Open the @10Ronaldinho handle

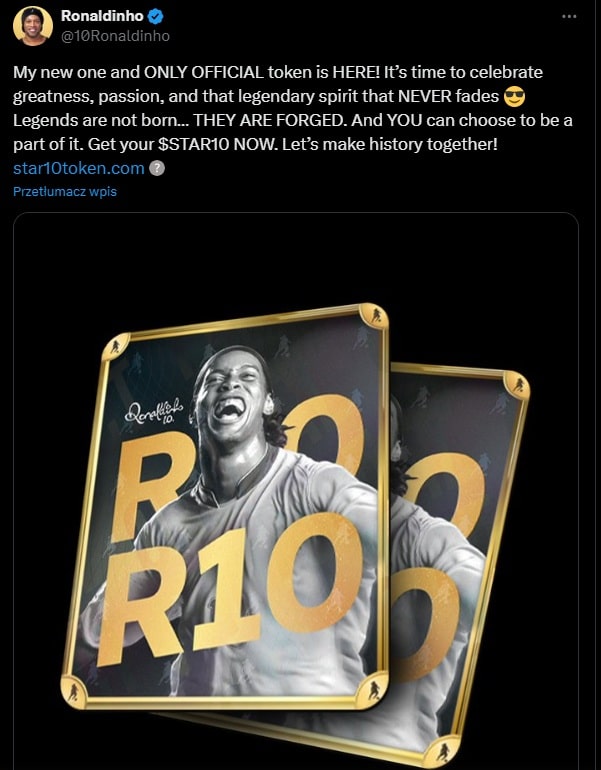coord(115,36)
